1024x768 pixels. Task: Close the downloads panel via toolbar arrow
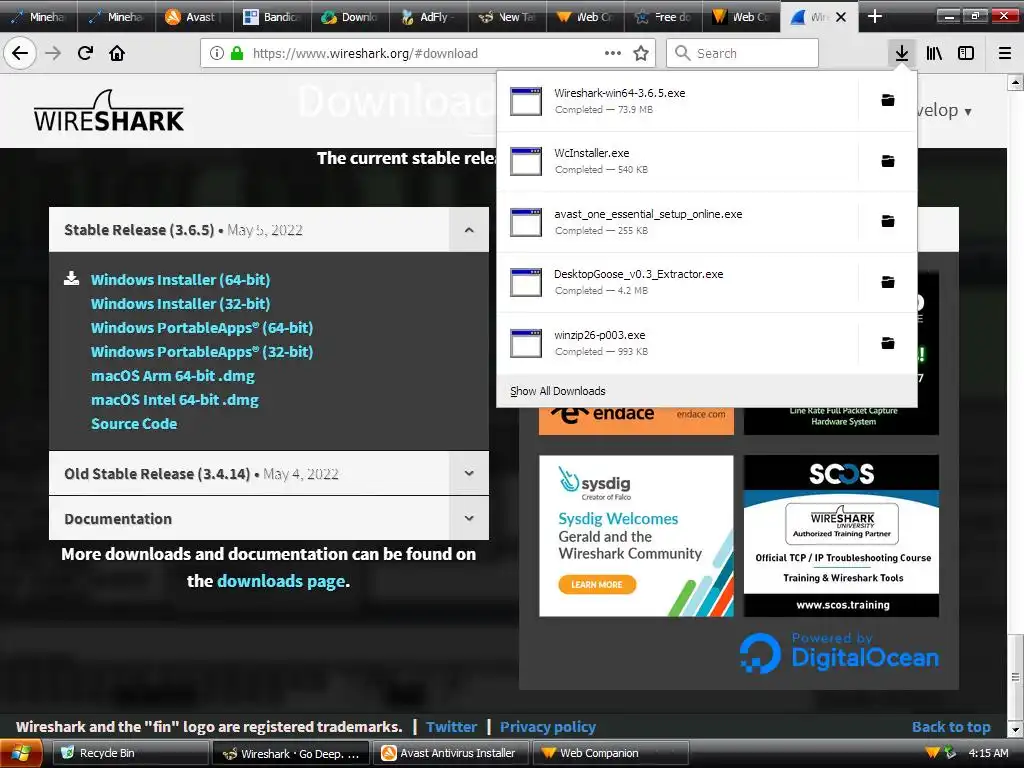click(x=901, y=53)
